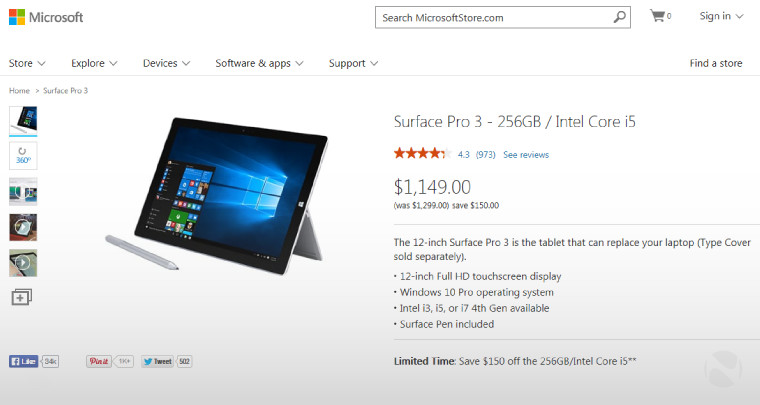
Task: Click the Pin it button
Action: point(99,361)
